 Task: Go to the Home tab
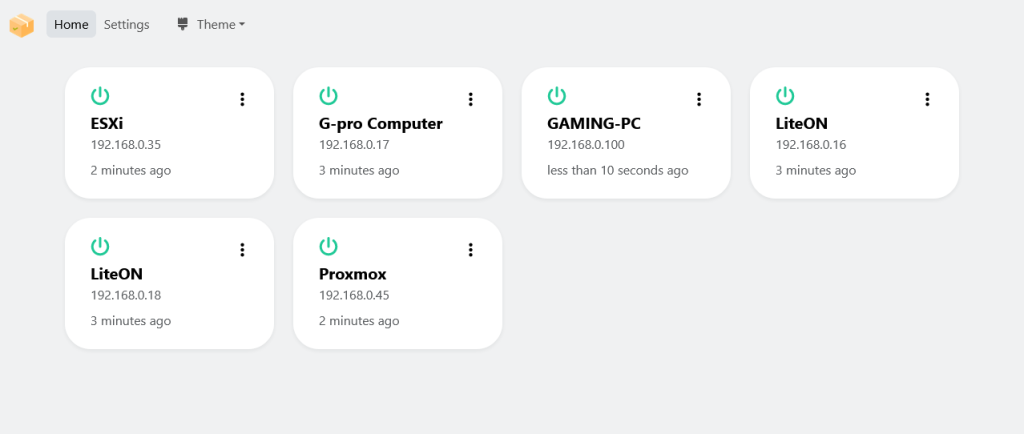71,25
